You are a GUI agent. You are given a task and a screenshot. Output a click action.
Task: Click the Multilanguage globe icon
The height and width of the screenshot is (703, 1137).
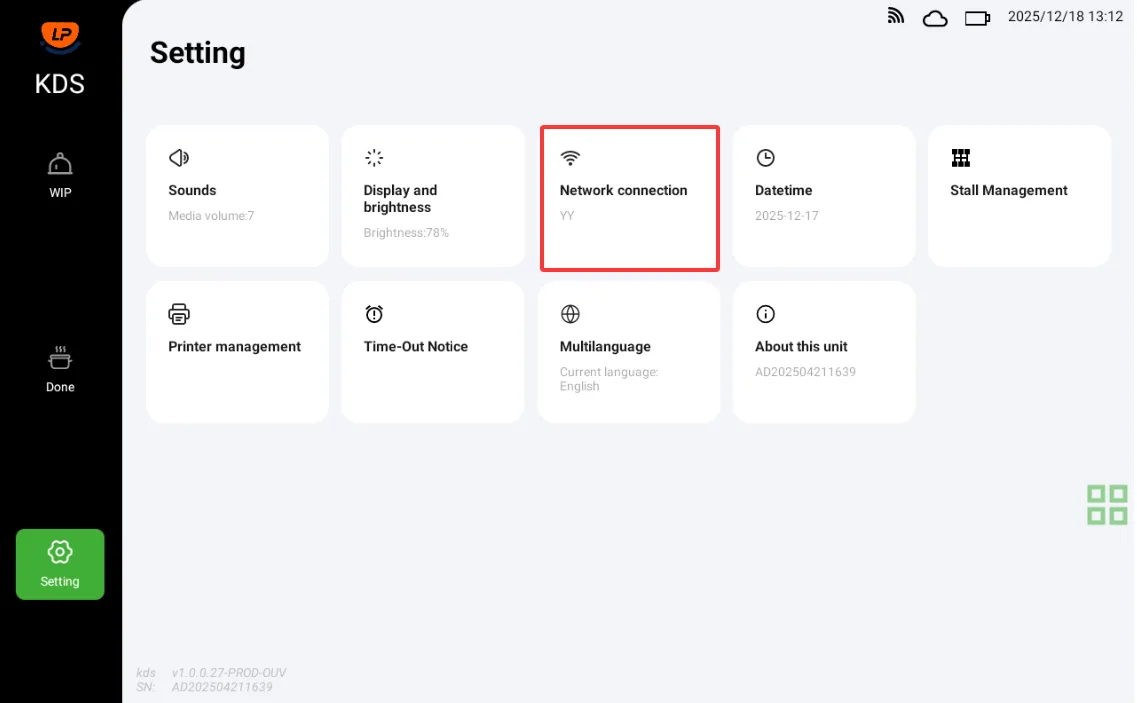pos(570,314)
